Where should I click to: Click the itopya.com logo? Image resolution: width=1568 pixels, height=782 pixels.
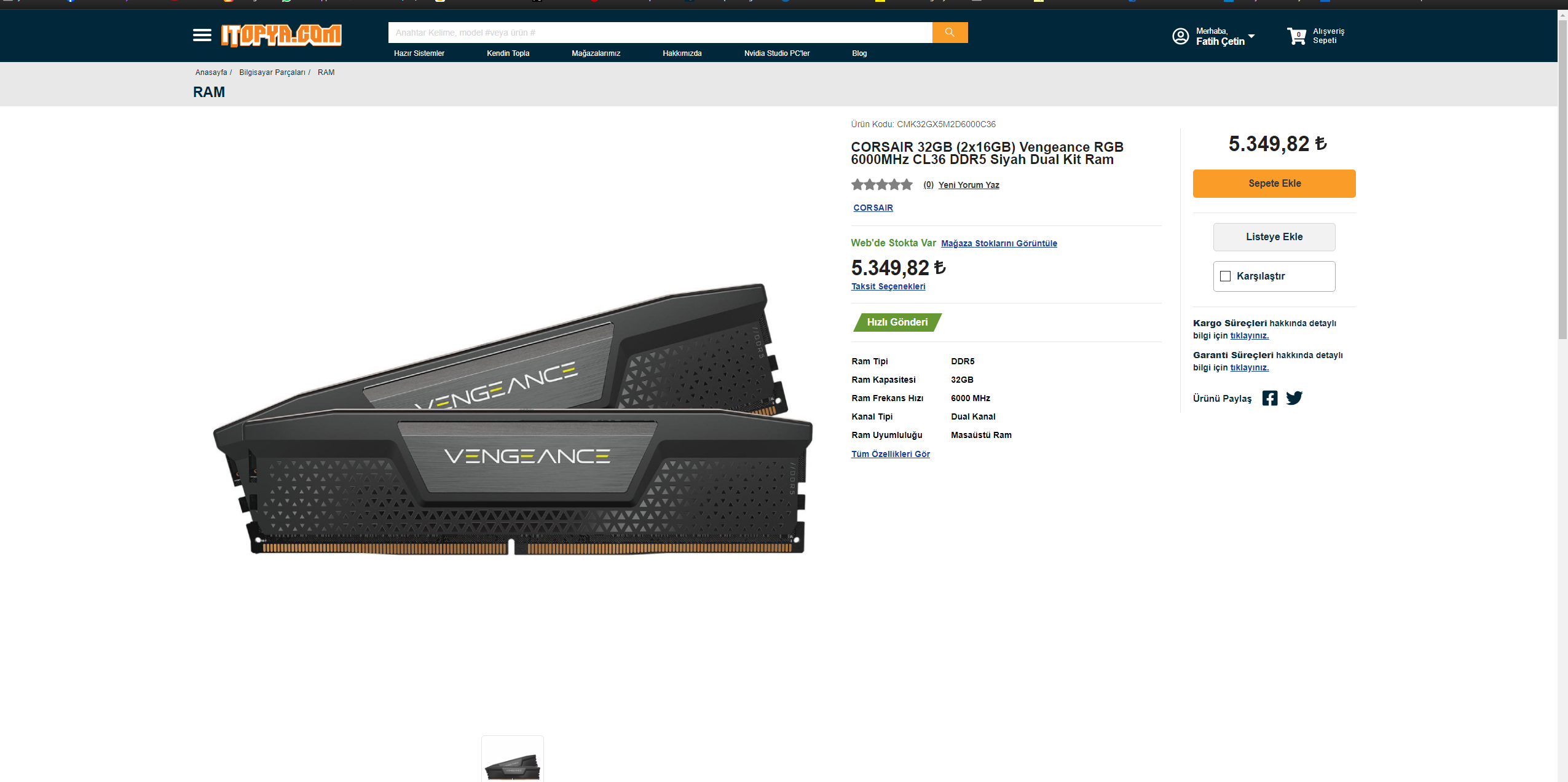click(282, 35)
